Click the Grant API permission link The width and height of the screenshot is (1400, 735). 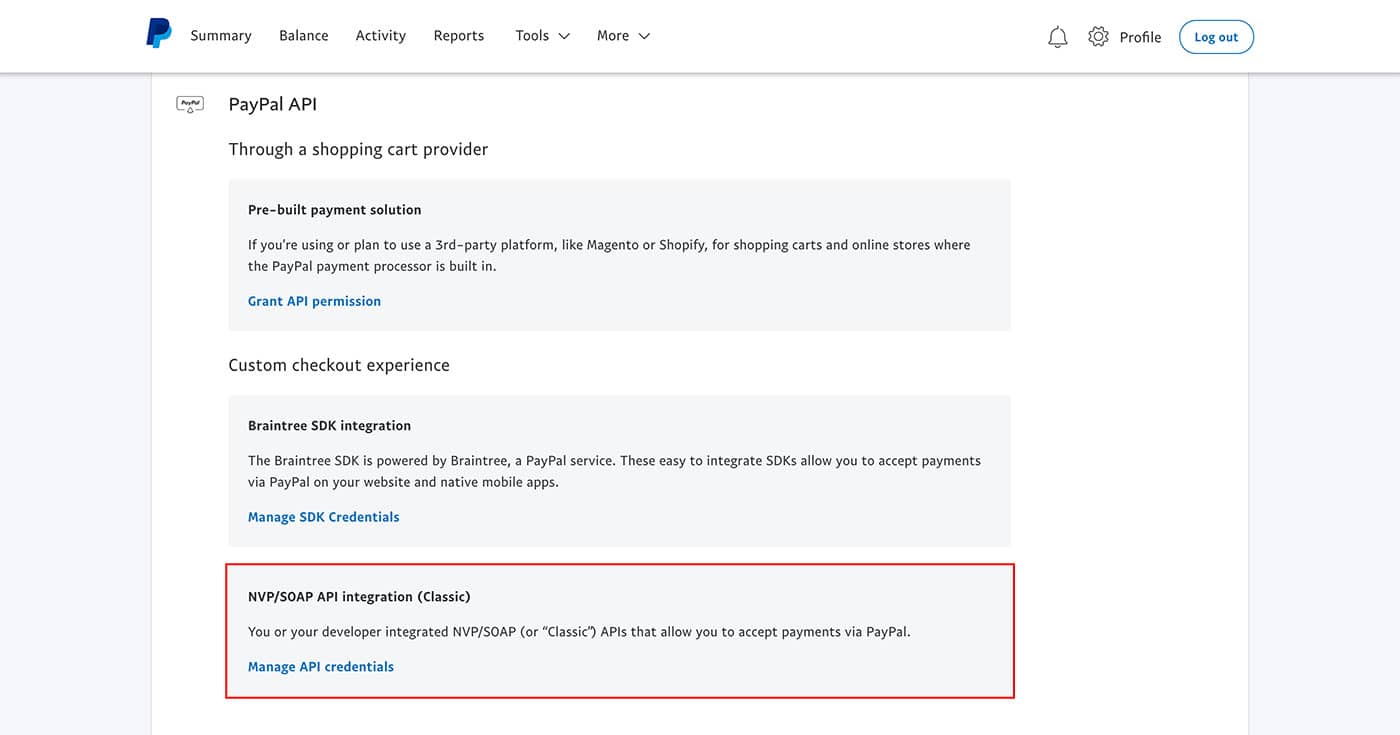tap(314, 301)
